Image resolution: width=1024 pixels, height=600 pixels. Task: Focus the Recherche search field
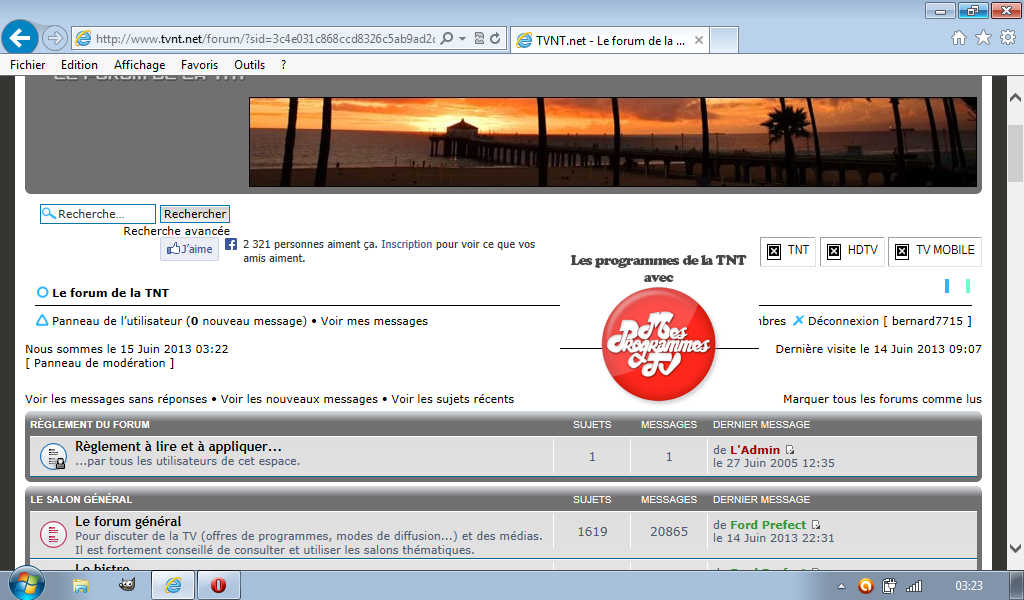tap(98, 213)
